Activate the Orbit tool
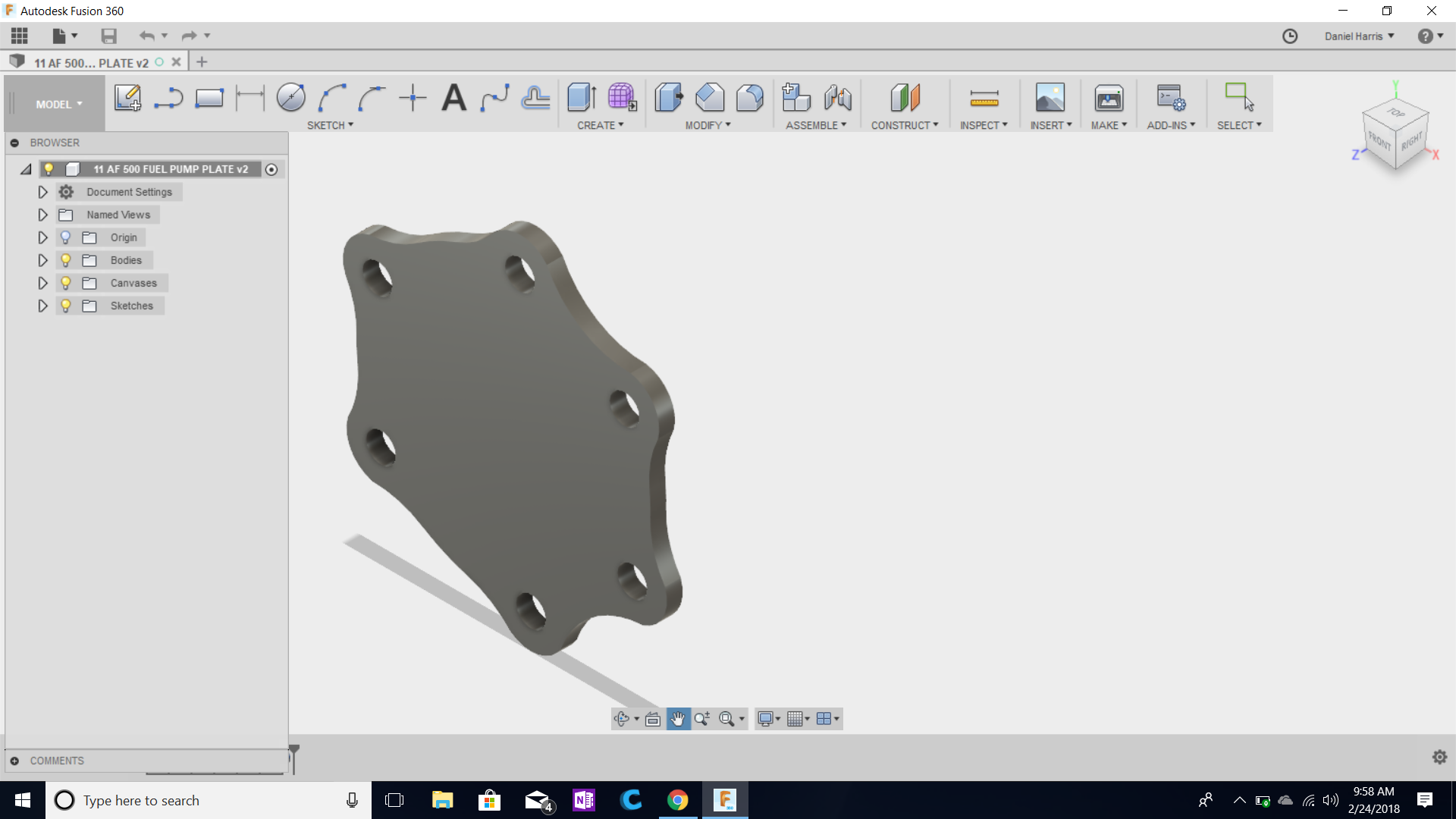The image size is (1456, 819). coord(622,718)
